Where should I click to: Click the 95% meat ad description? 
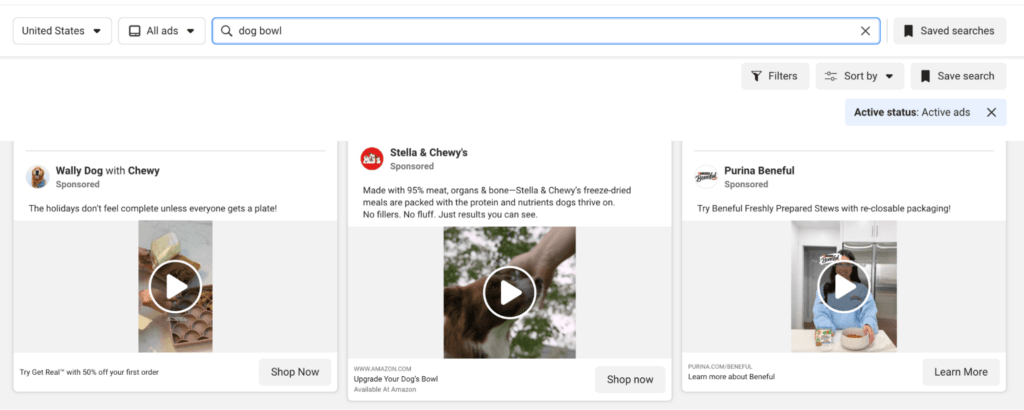click(x=497, y=202)
